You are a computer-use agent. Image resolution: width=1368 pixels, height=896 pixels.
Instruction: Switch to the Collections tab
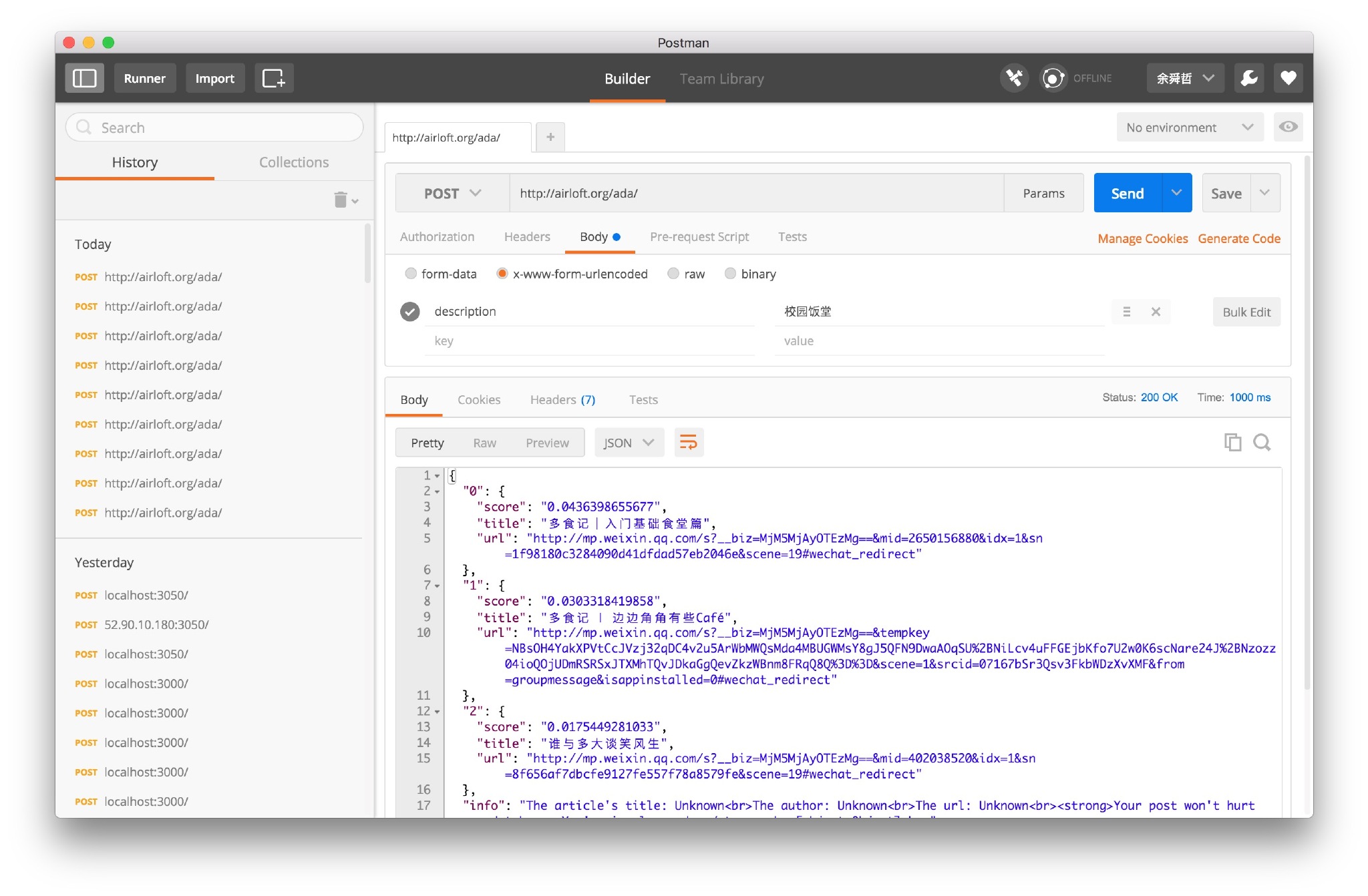[293, 162]
